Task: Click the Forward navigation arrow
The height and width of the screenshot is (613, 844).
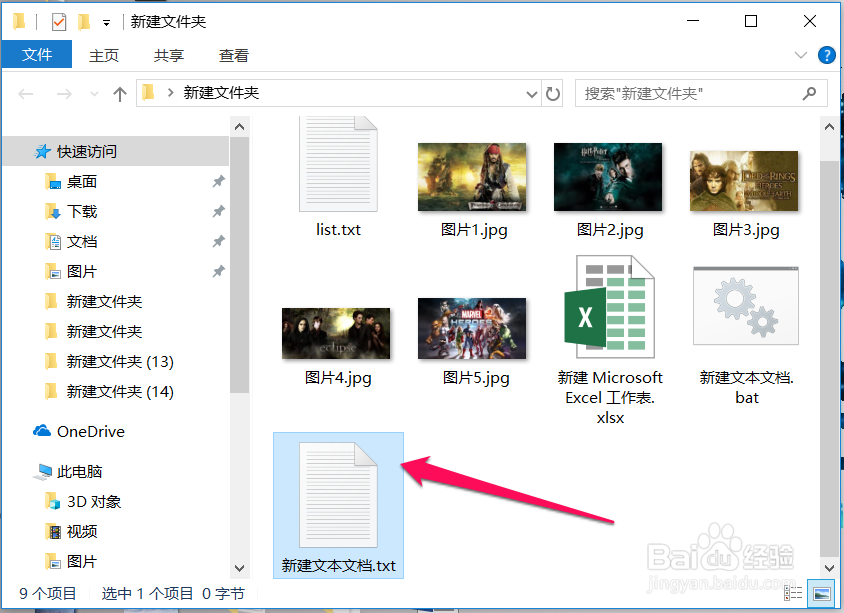Action: [x=64, y=94]
